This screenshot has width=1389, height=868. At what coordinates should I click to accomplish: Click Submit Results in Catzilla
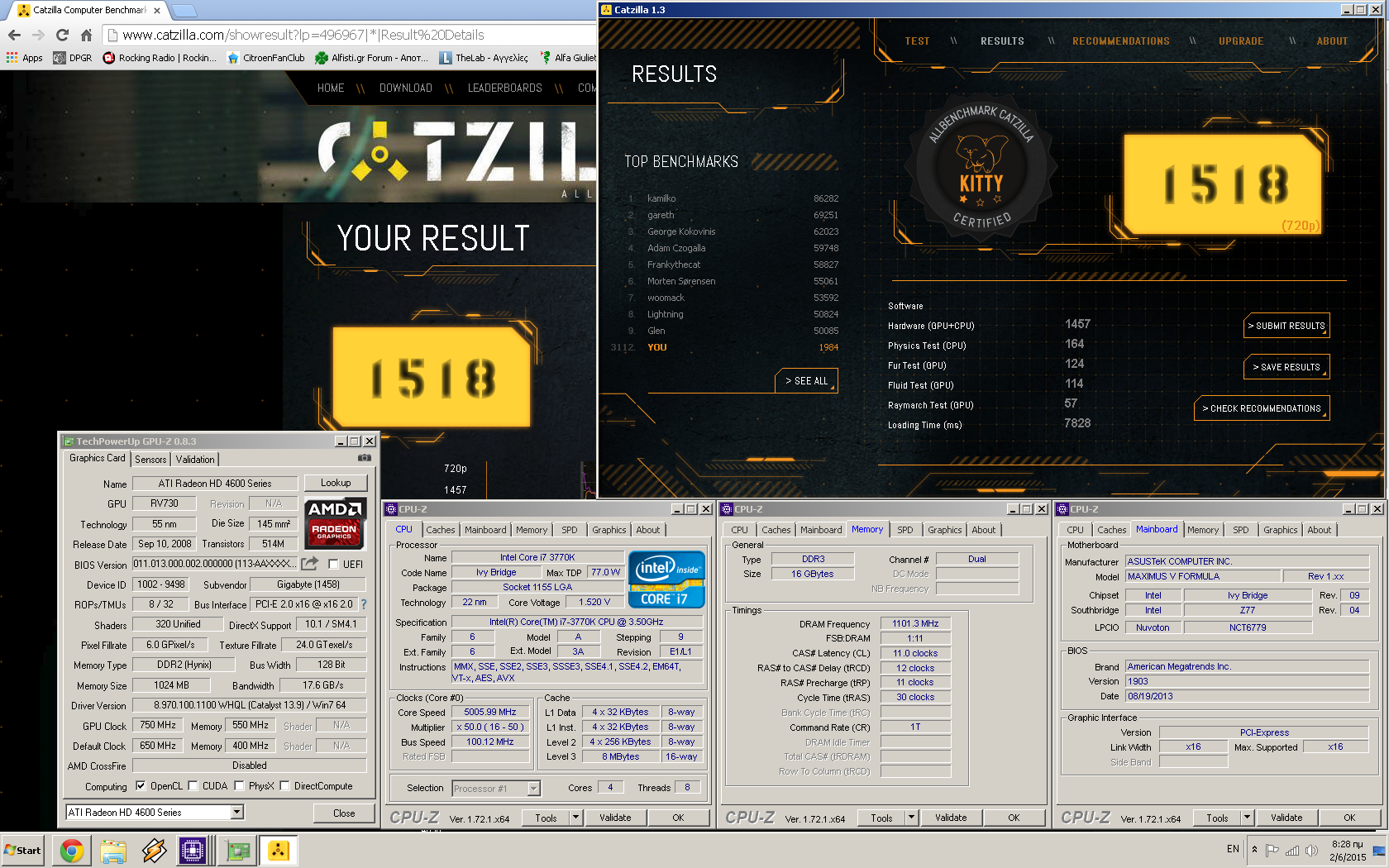click(1286, 326)
